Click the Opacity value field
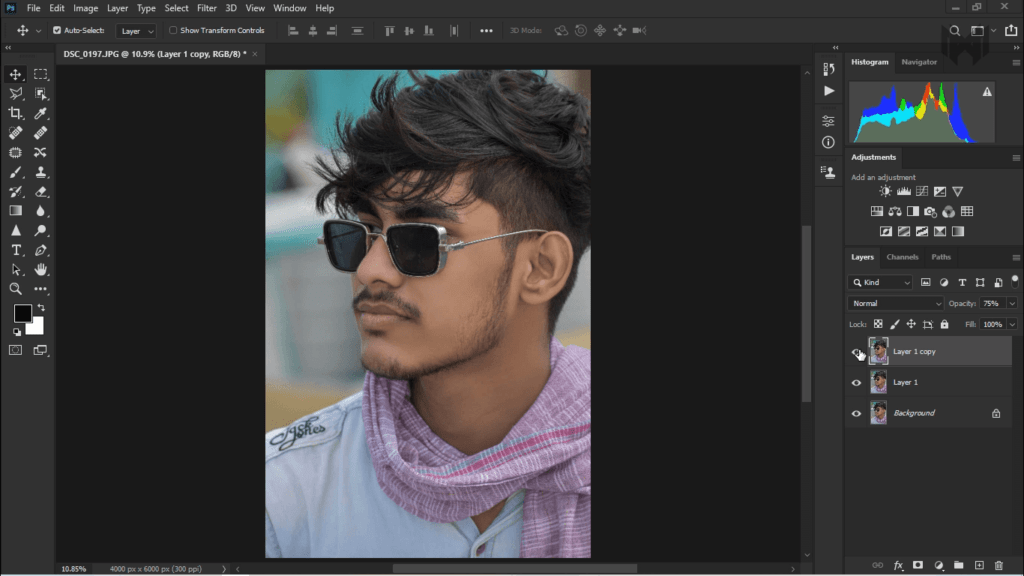 pos(992,304)
